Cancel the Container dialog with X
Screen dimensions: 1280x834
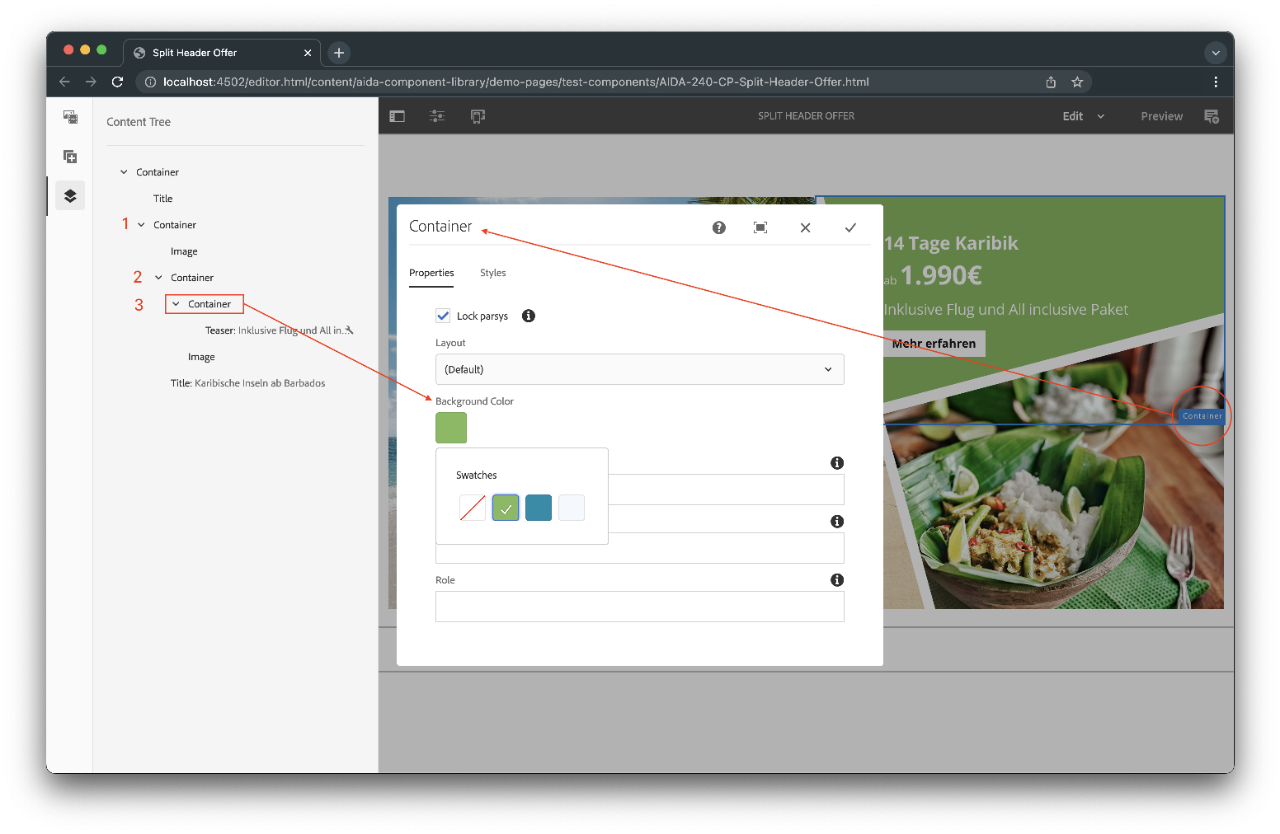tap(805, 228)
